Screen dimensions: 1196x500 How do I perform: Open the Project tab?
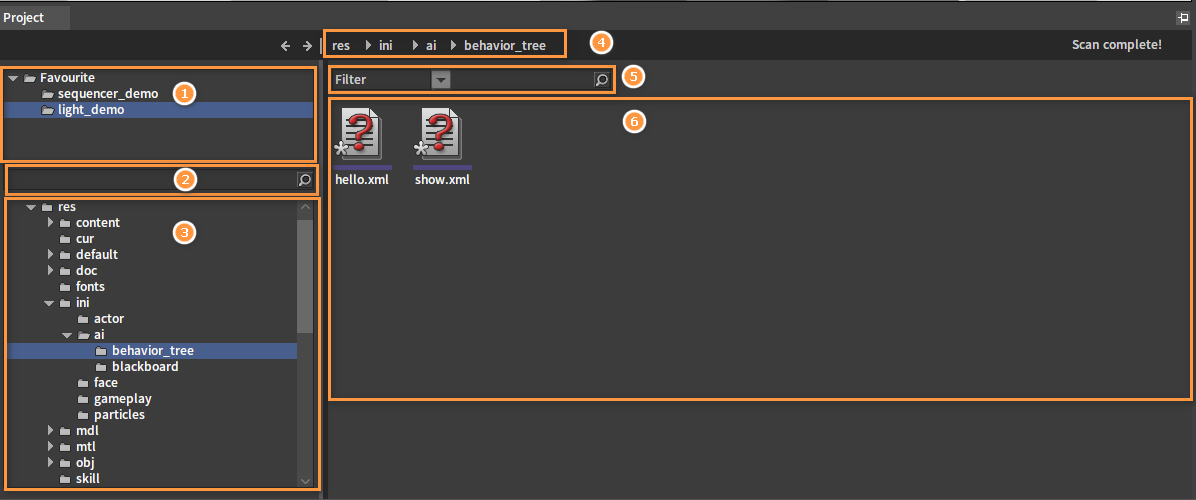[x=23, y=18]
